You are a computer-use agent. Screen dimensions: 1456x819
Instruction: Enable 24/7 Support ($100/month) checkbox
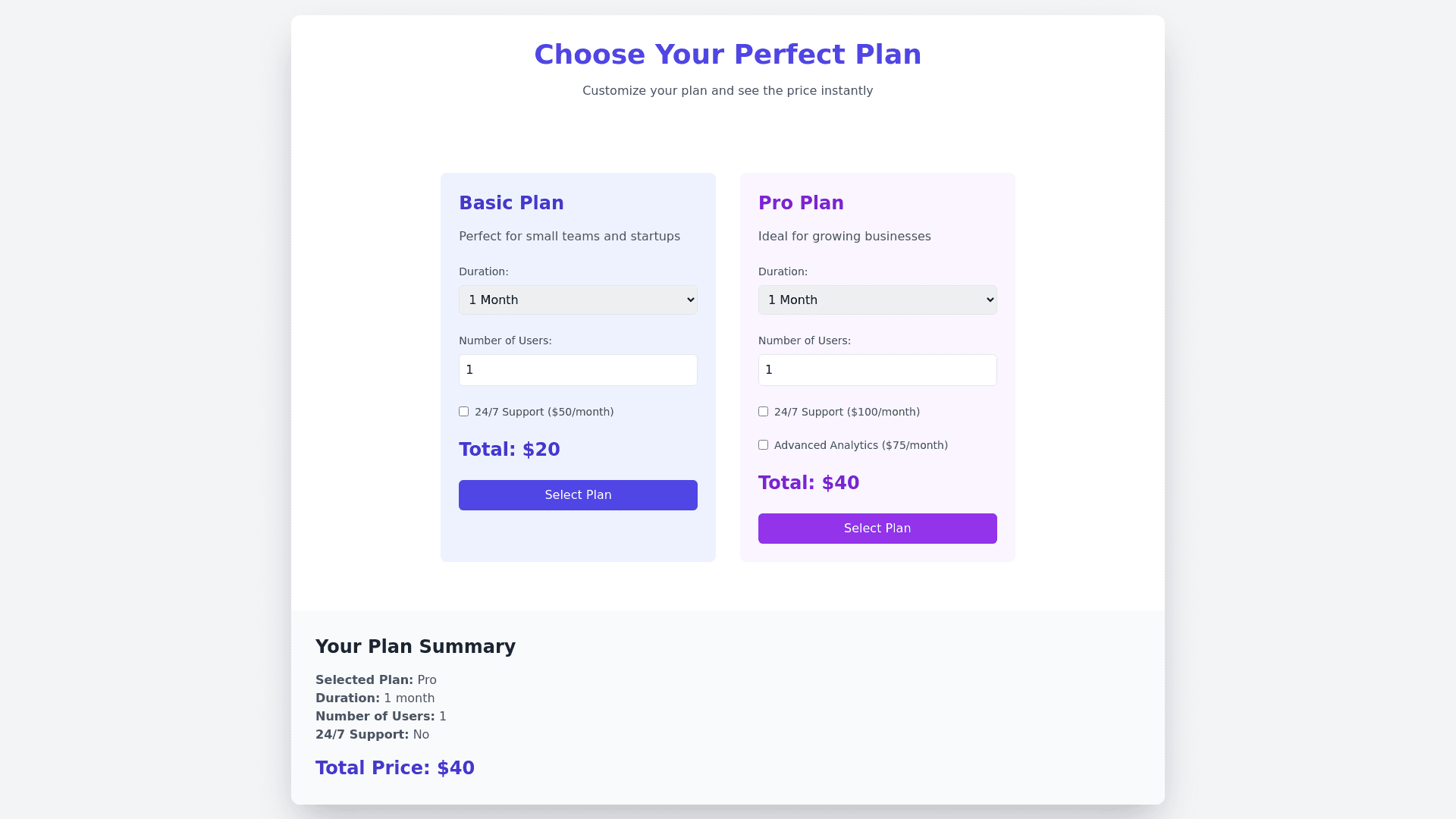(764, 412)
